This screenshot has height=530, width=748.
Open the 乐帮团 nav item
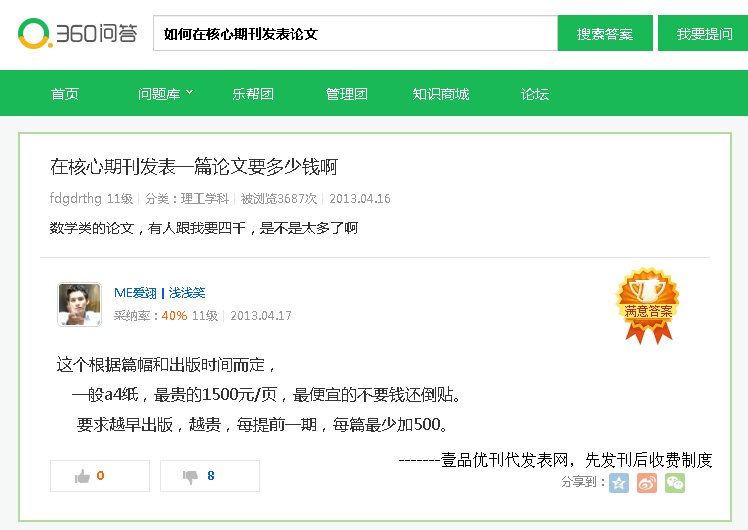coord(253,94)
